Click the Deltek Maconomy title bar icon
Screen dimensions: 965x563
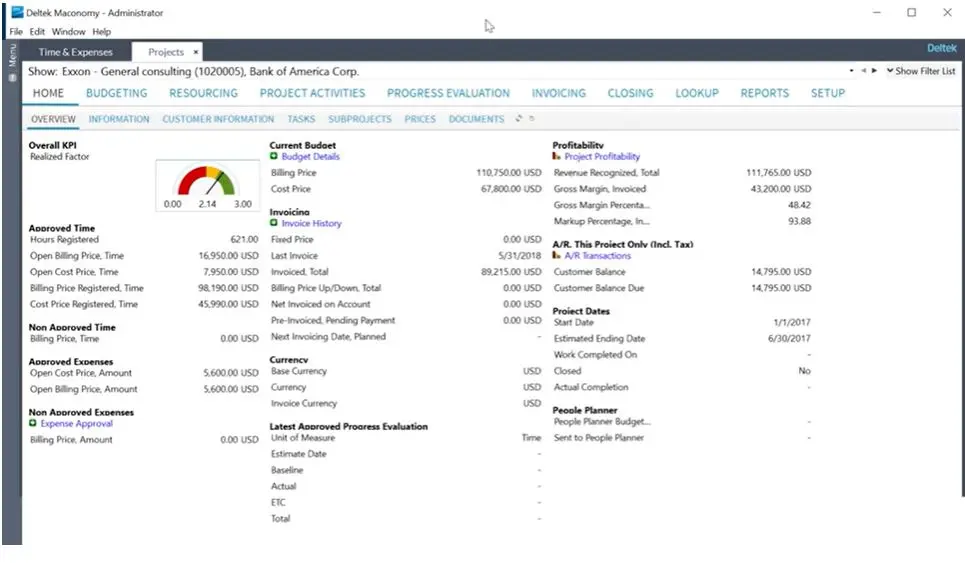click(16, 13)
